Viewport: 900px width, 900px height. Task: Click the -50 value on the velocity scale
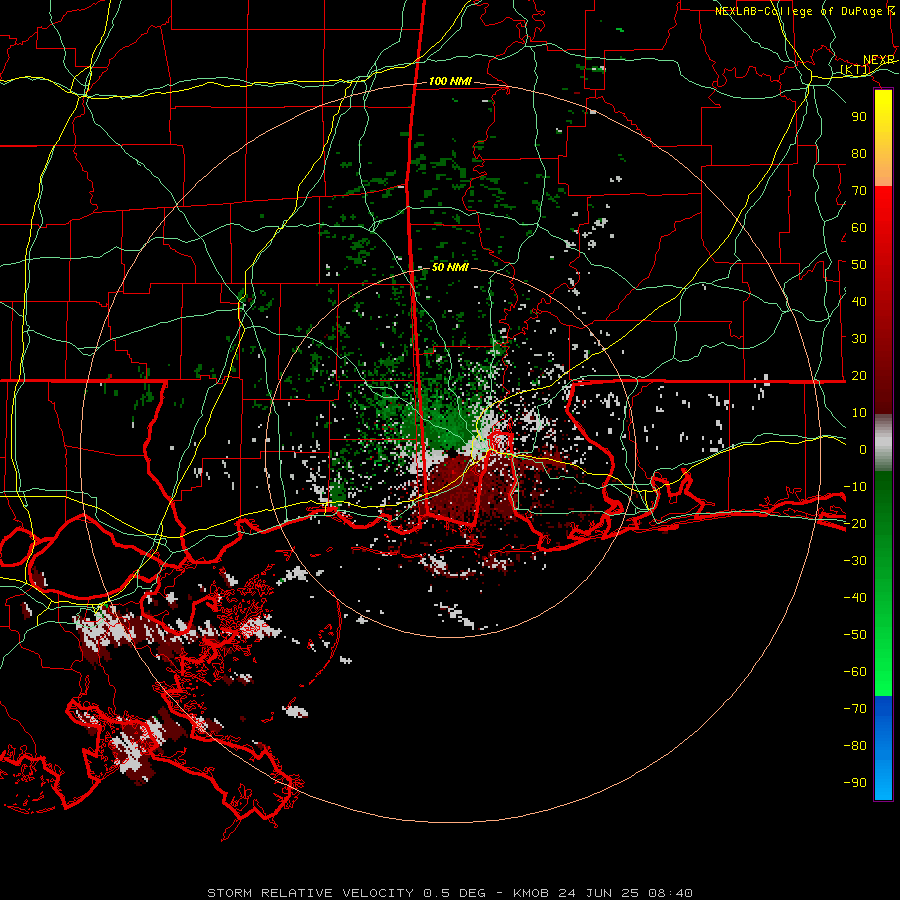tap(855, 635)
